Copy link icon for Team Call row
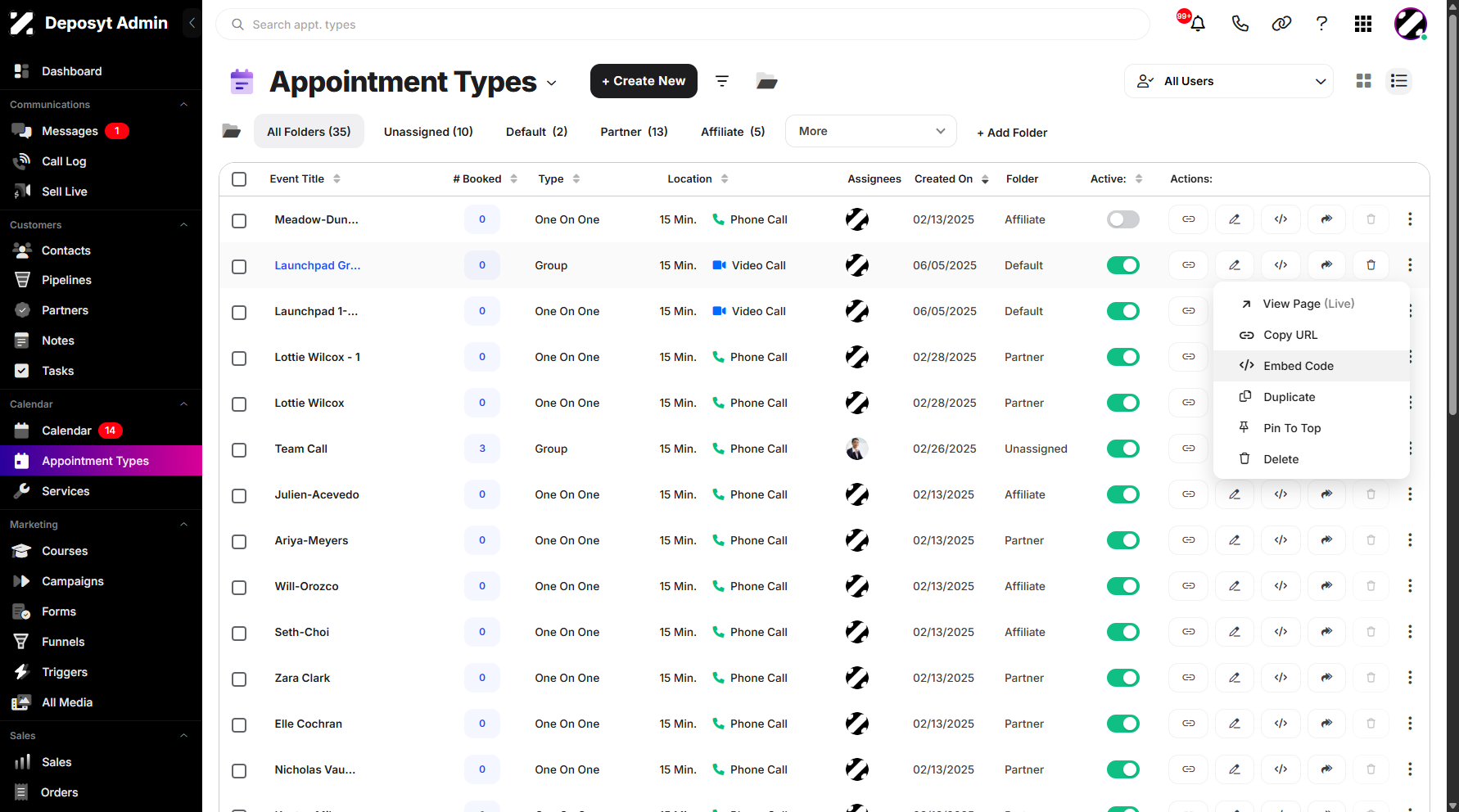1459x812 pixels. point(1188,449)
